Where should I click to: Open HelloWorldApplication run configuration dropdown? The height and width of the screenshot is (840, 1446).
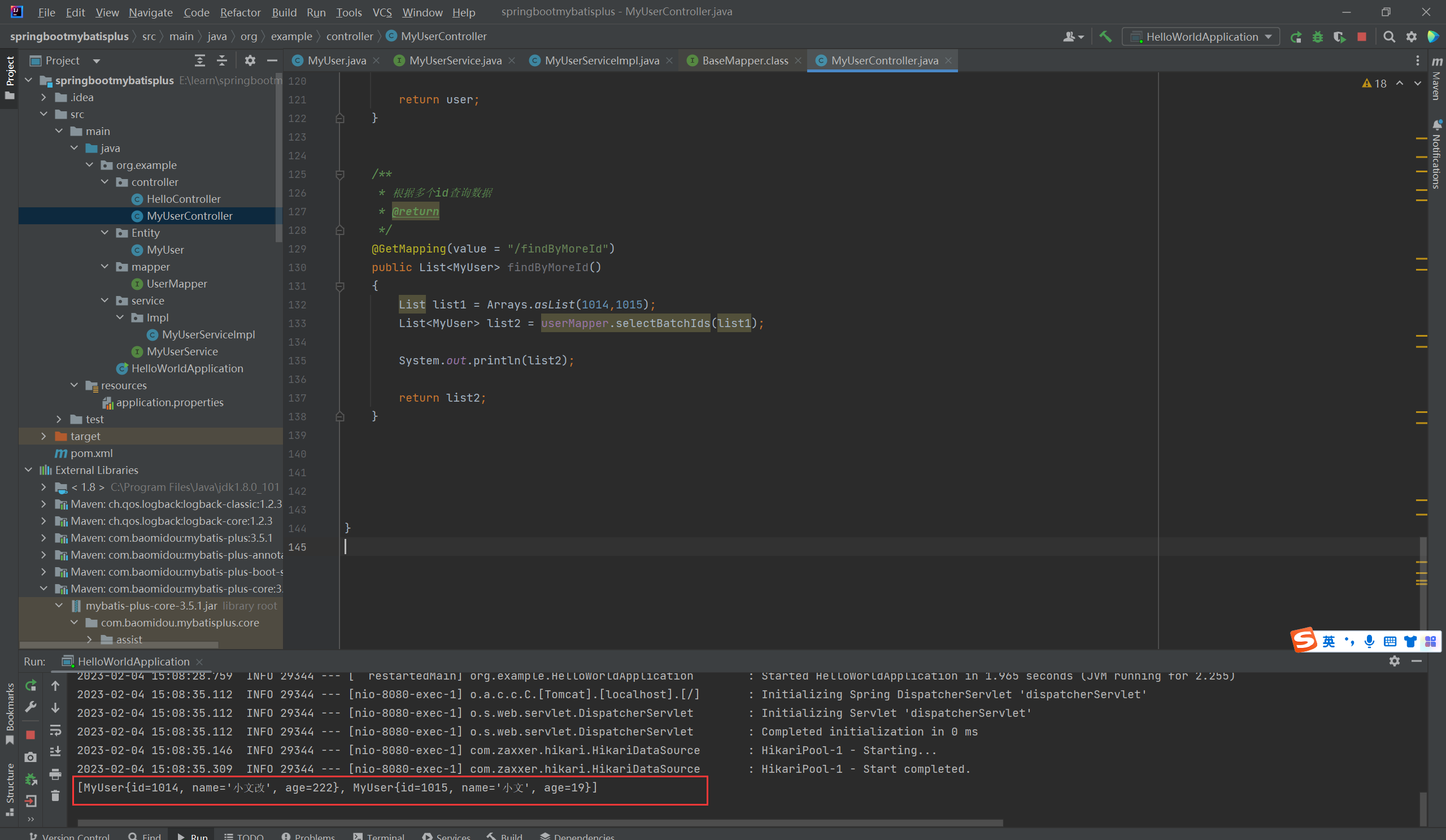tap(1202, 37)
